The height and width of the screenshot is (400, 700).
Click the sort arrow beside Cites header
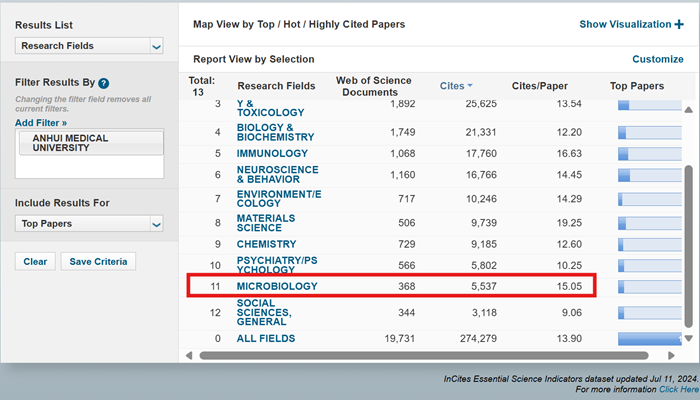pos(471,86)
